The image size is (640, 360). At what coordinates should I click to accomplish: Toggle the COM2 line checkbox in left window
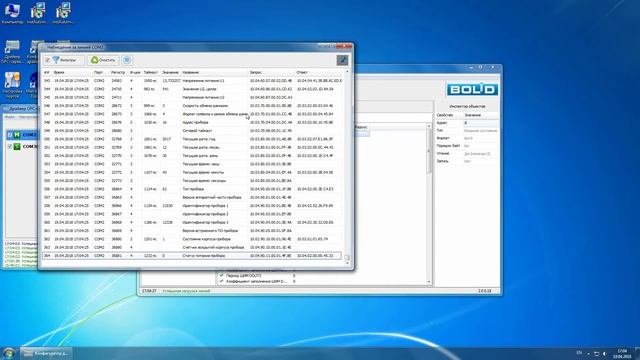[x=10, y=135]
